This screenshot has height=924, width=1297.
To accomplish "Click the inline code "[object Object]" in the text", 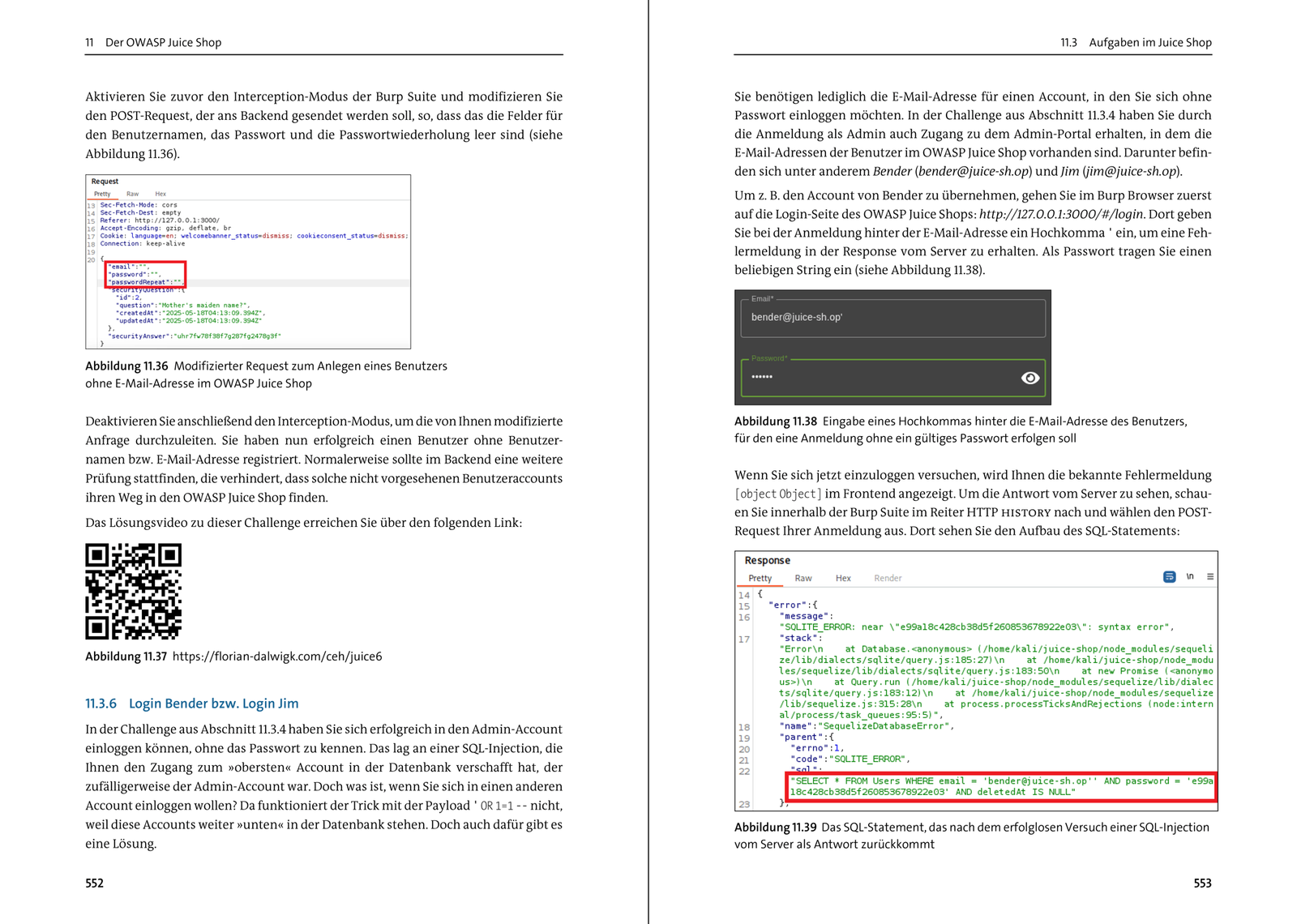I will (778, 494).
